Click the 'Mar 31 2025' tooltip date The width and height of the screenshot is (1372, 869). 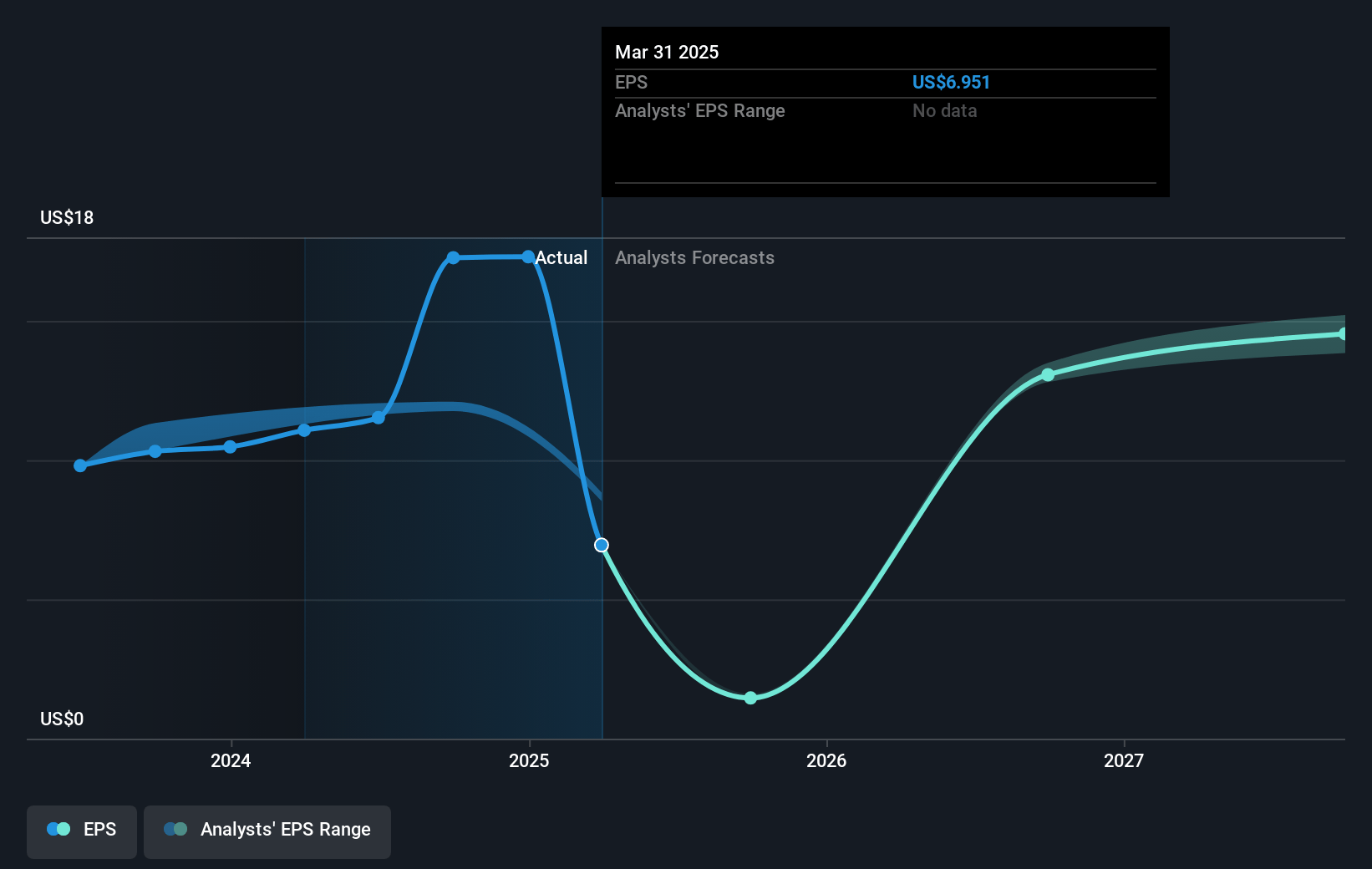[x=667, y=52]
